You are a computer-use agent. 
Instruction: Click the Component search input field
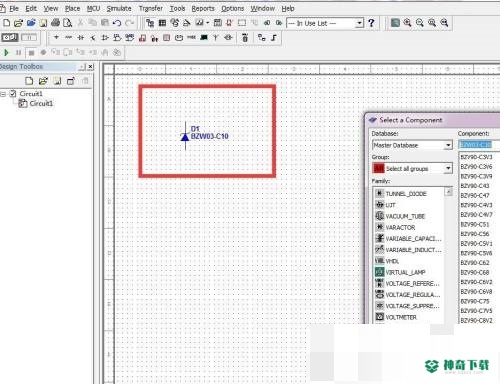479,145
